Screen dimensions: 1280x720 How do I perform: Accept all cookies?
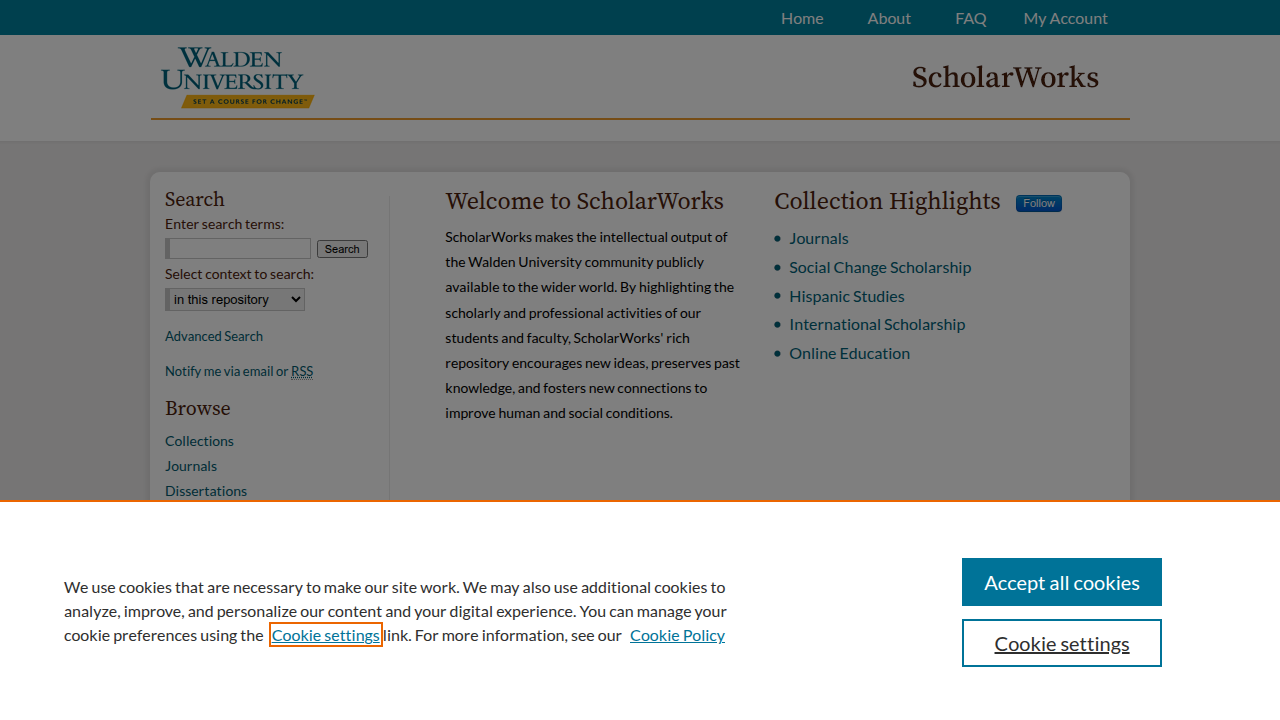[1062, 582]
